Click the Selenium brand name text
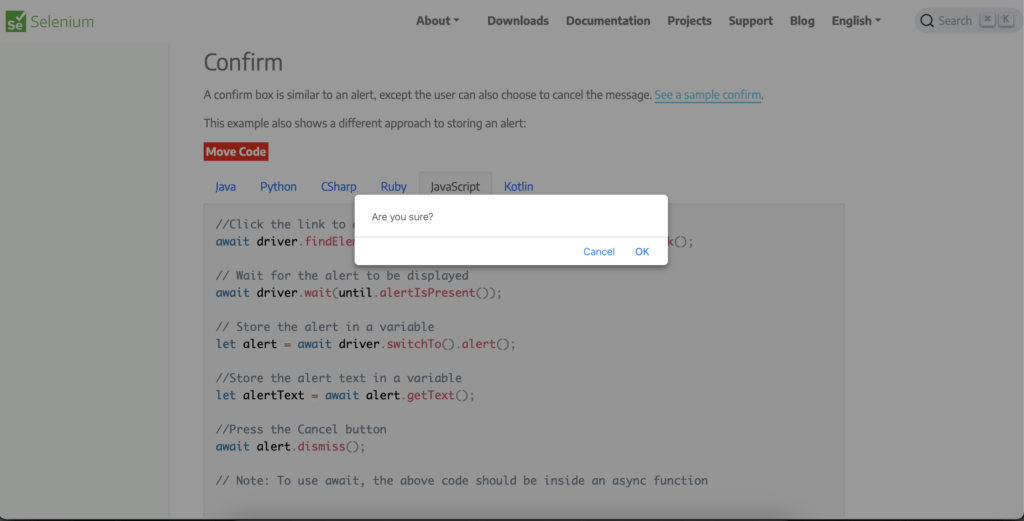 point(62,22)
